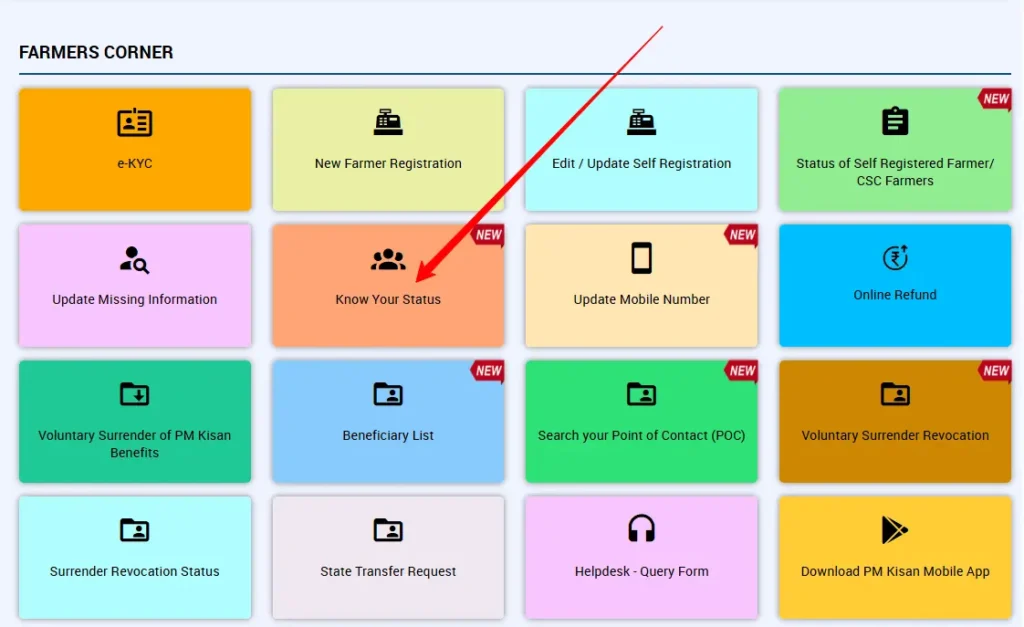Click the NEW badge on Know Your Status
Screen dimensions: 1024x627
click(x=488, y=236)
